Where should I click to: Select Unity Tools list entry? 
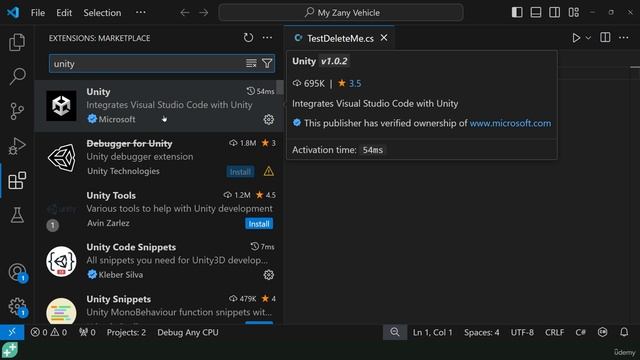pos(159,209)
